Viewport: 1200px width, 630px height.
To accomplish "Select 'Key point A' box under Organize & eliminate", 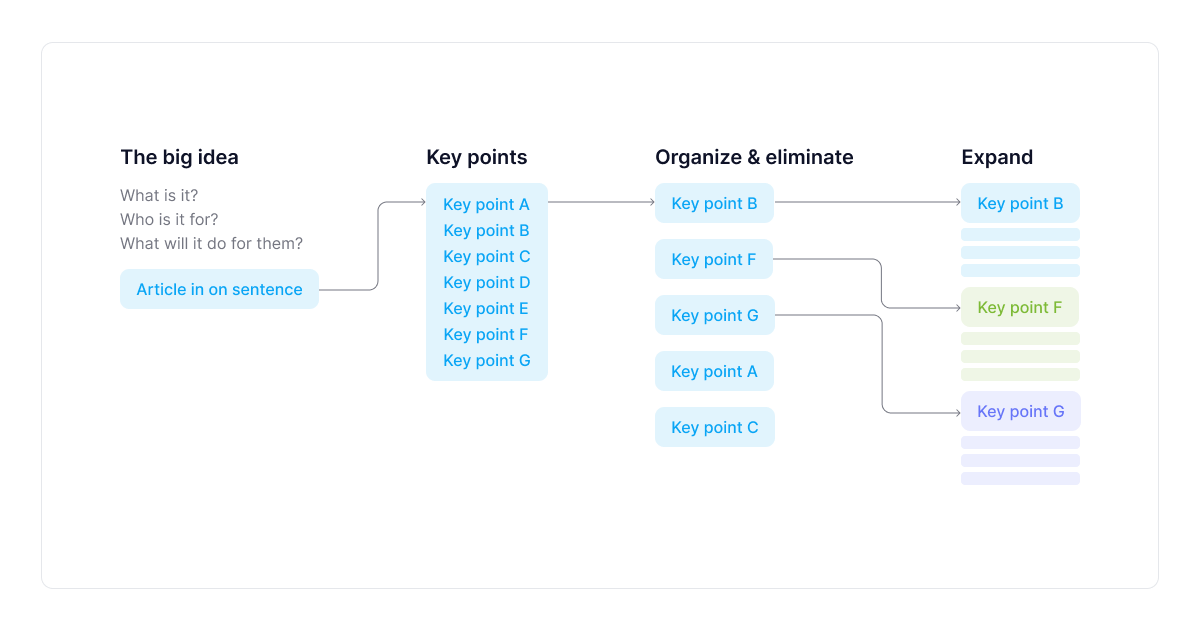I will pyautogui.click(x=714, y=371).
